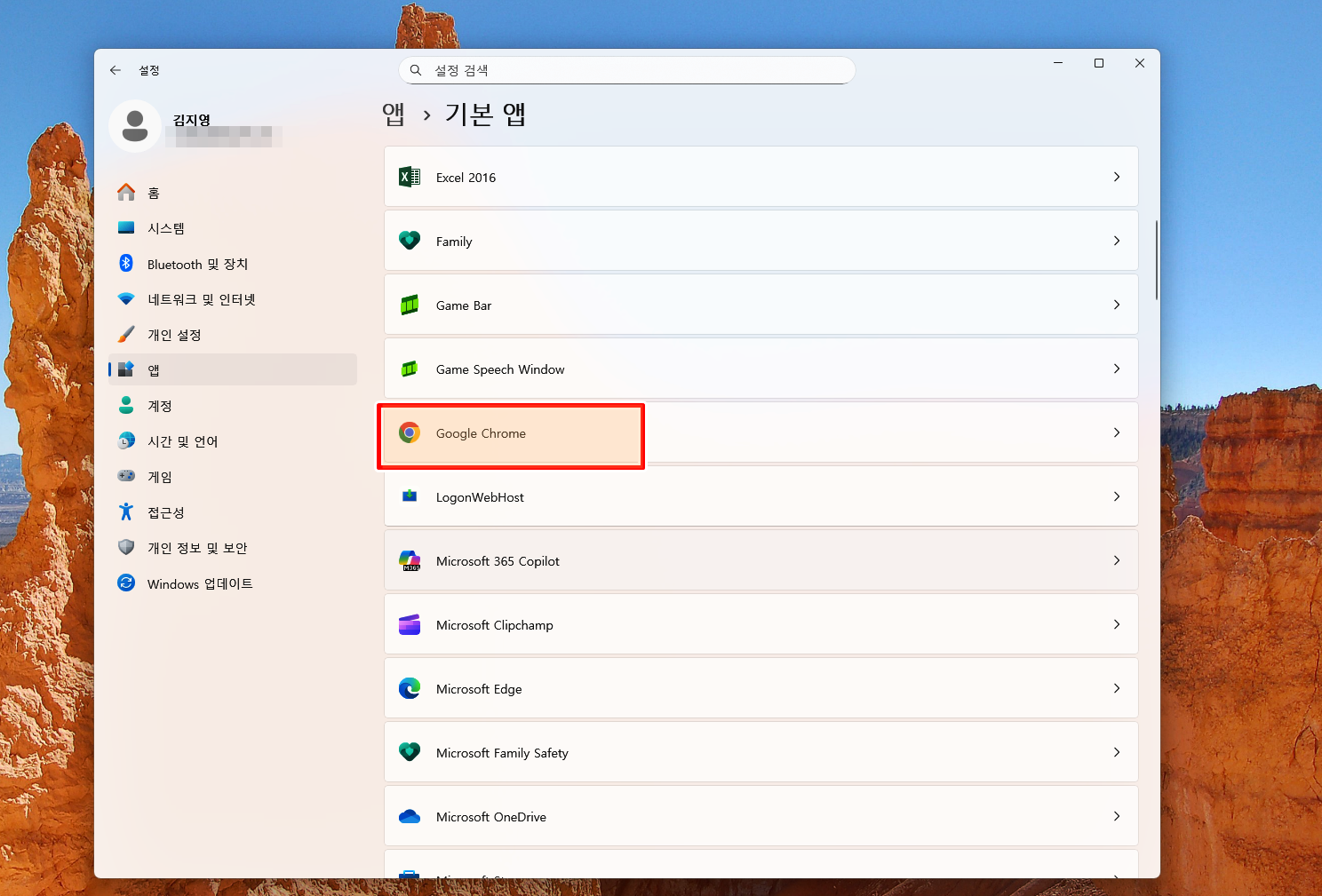
Task: Click the magnifier icon in search box
Action: pyautogui.click(x=416, y=70)
